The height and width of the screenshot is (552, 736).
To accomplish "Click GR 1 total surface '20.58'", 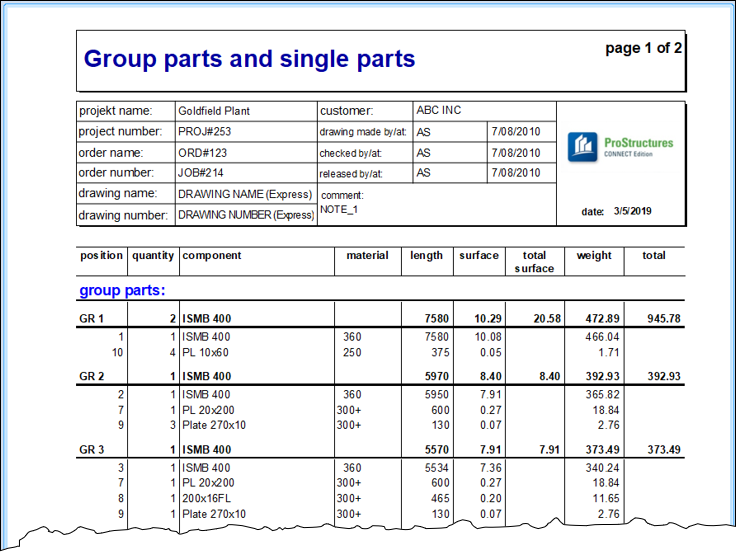I will coord(547,319).
